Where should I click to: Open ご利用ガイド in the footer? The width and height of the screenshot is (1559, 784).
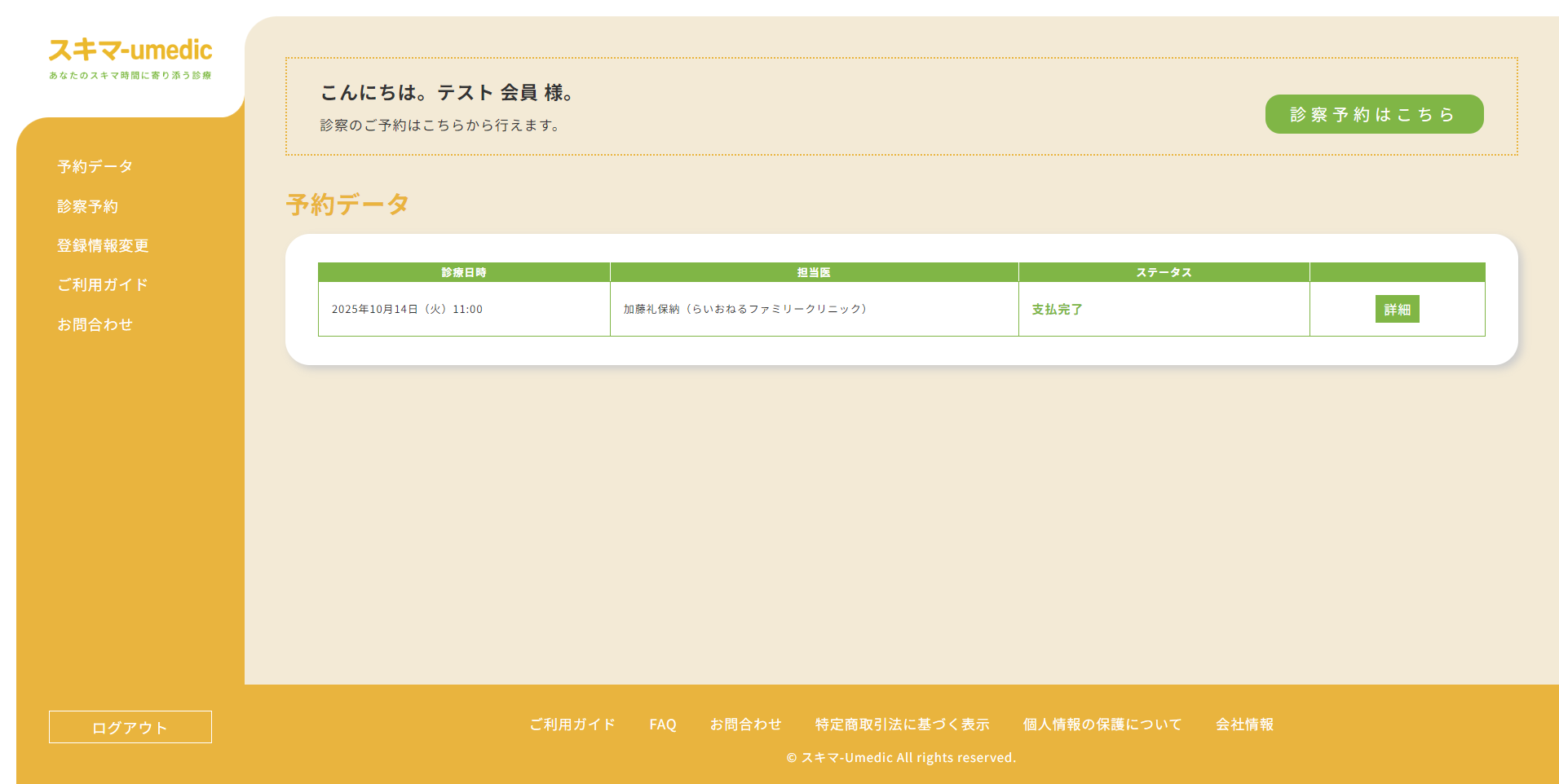(x=572, y=724)
